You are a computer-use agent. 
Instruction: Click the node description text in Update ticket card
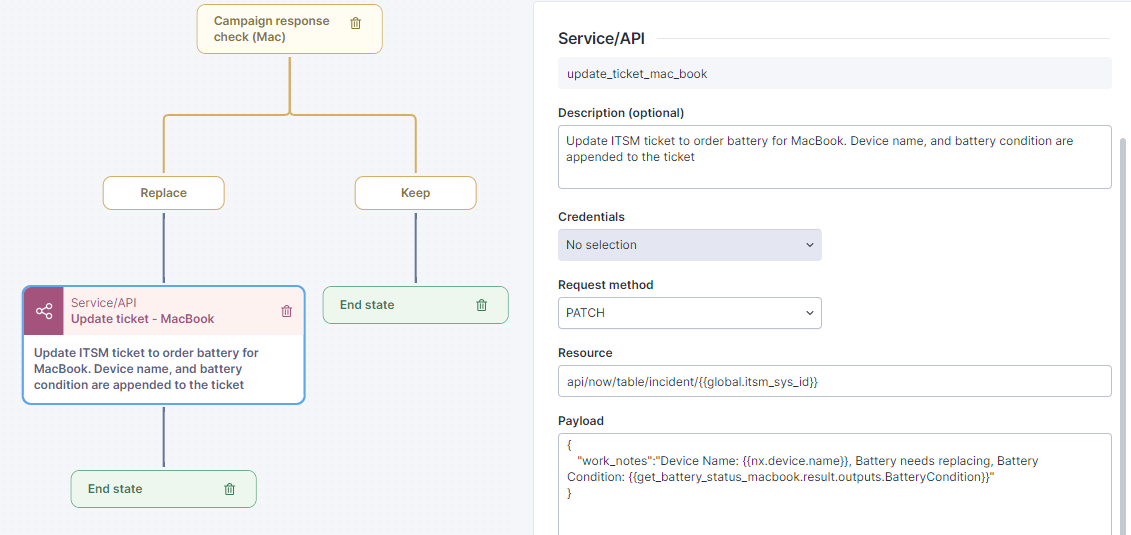click(x=146, y=368)
